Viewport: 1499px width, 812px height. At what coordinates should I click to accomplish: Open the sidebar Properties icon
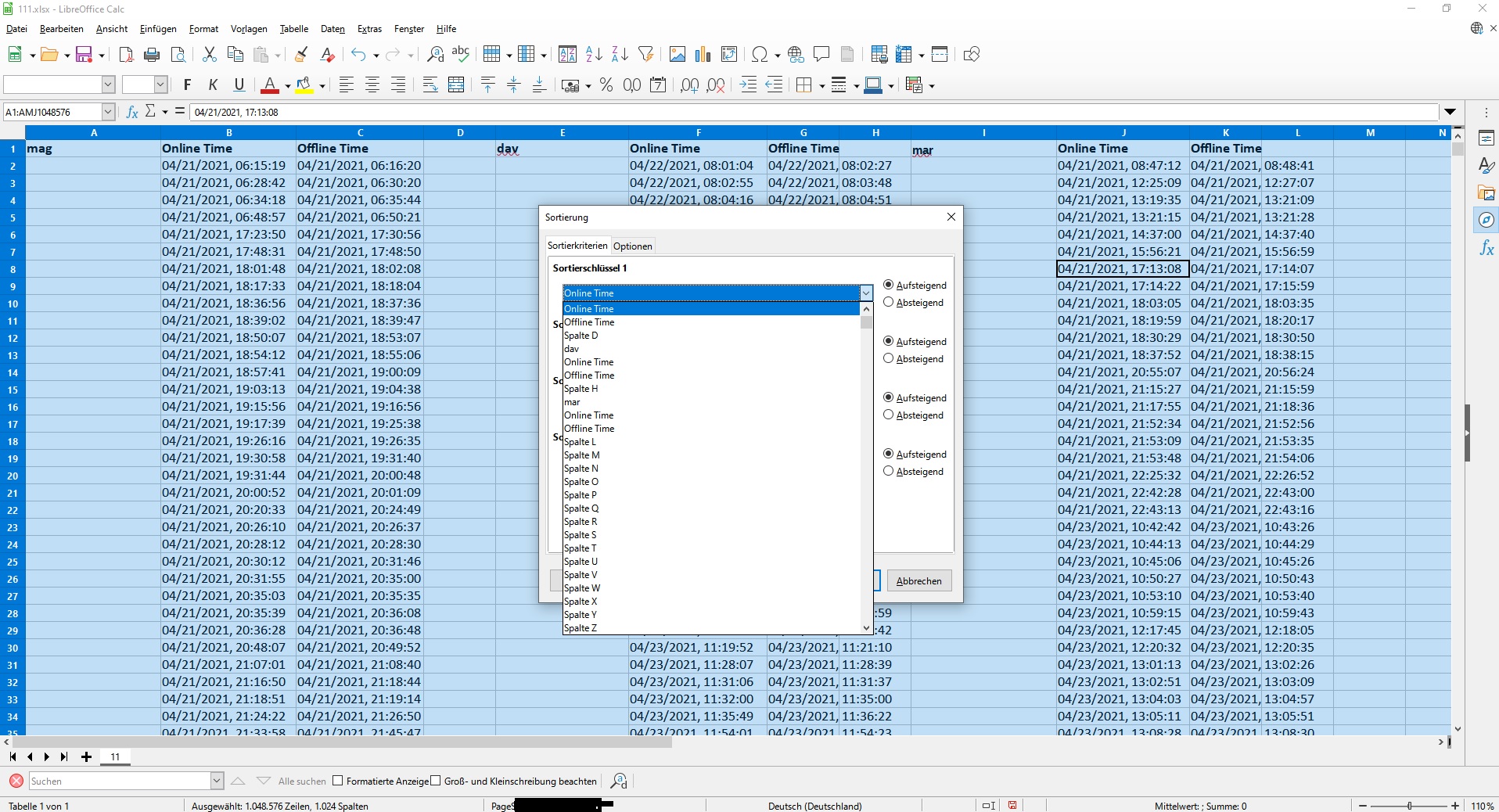pos(1486,138)
